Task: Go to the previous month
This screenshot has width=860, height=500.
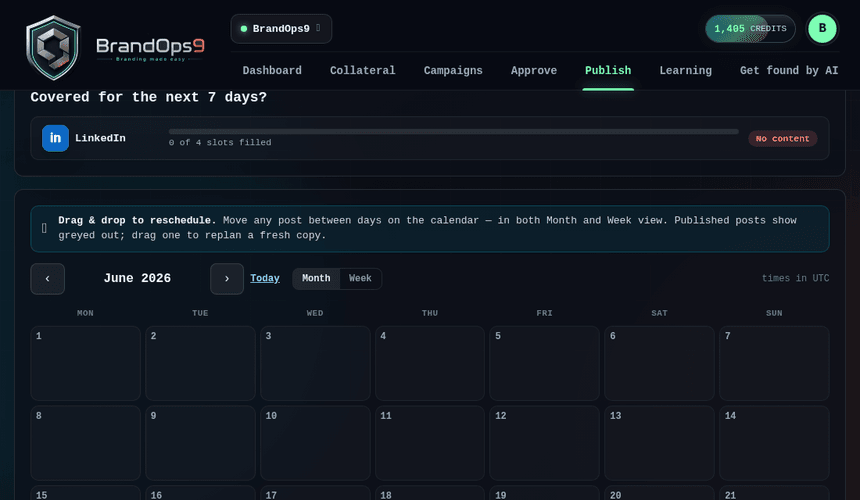Action: pyautogui.click(x=47, y=279)
